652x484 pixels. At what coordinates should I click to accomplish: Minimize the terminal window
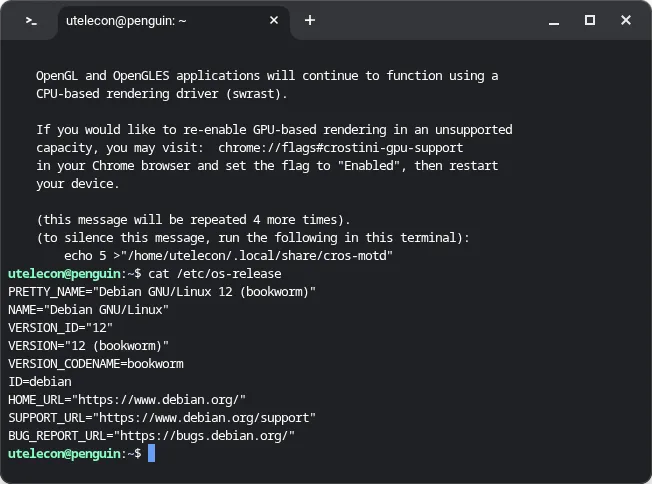click(553, 20)
